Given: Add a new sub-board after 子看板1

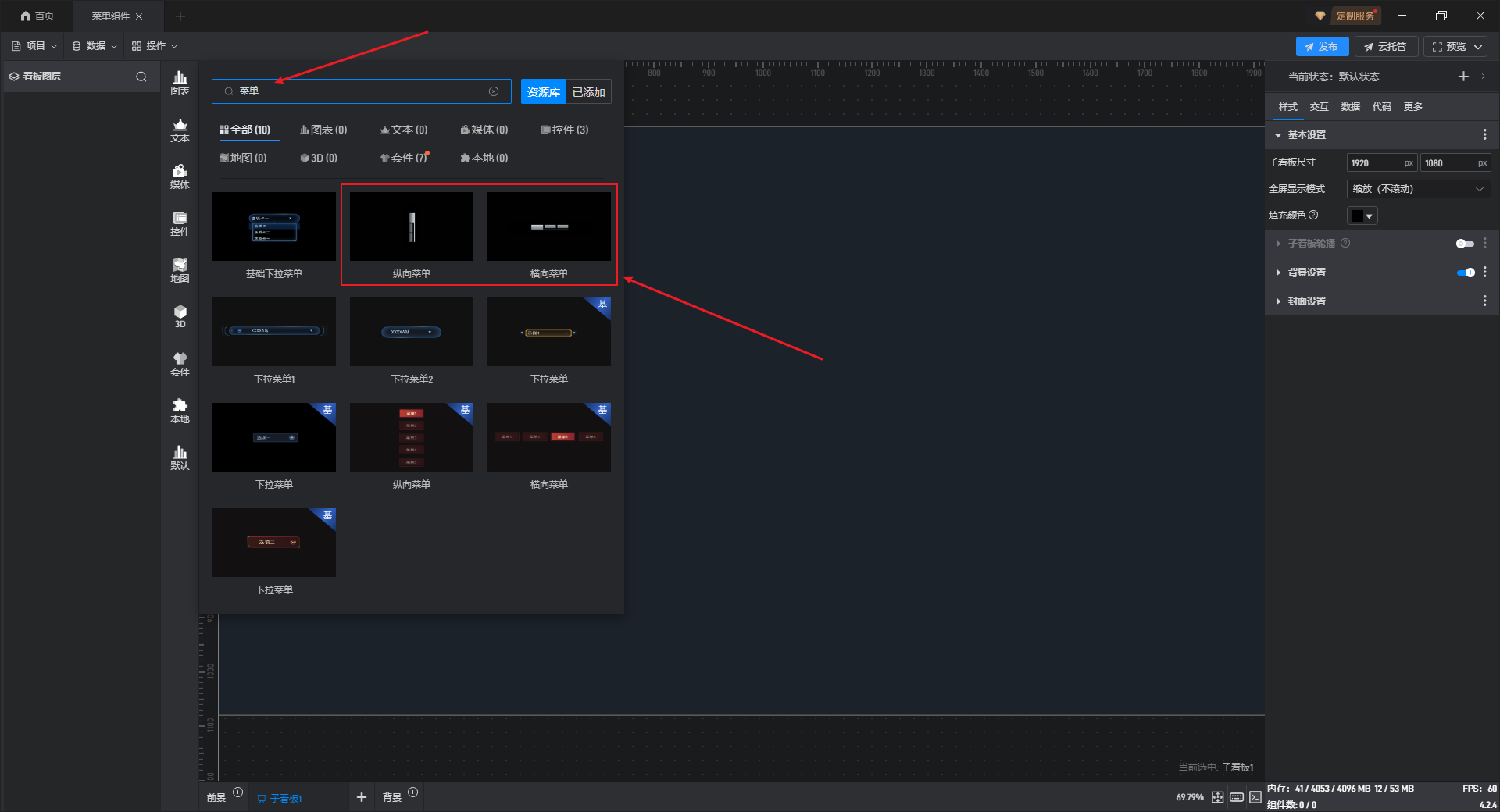Looking at the screenshot, I should click(x=361, y=797).
